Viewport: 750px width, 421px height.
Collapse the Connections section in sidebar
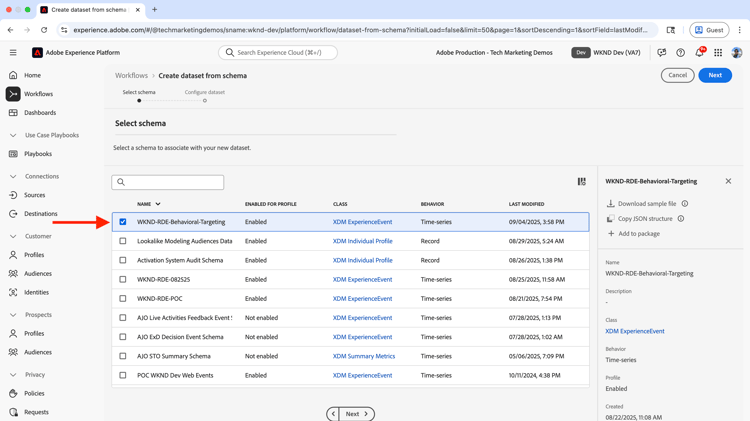pos(13,176)
